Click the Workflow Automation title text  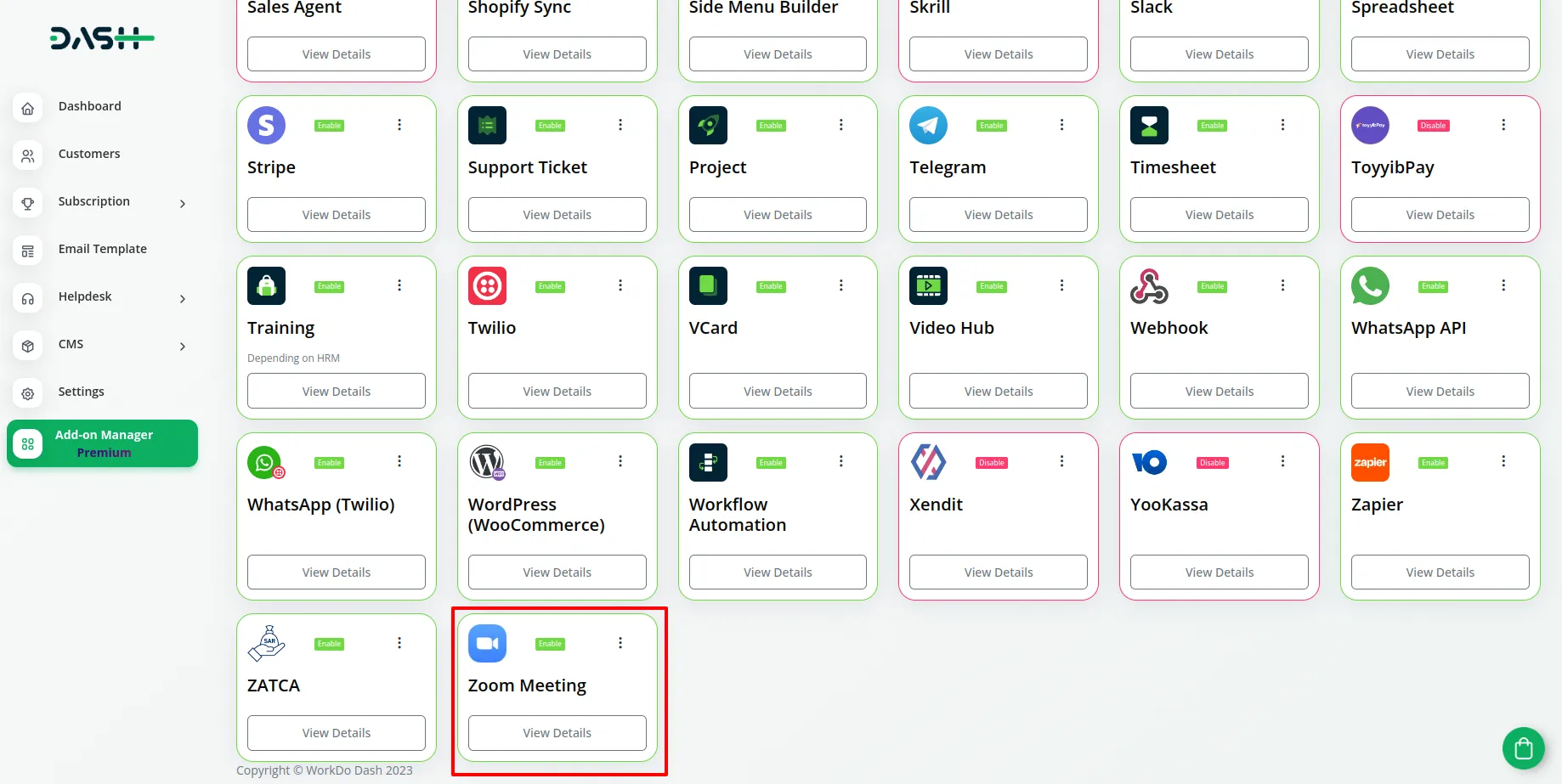[737, 515]
